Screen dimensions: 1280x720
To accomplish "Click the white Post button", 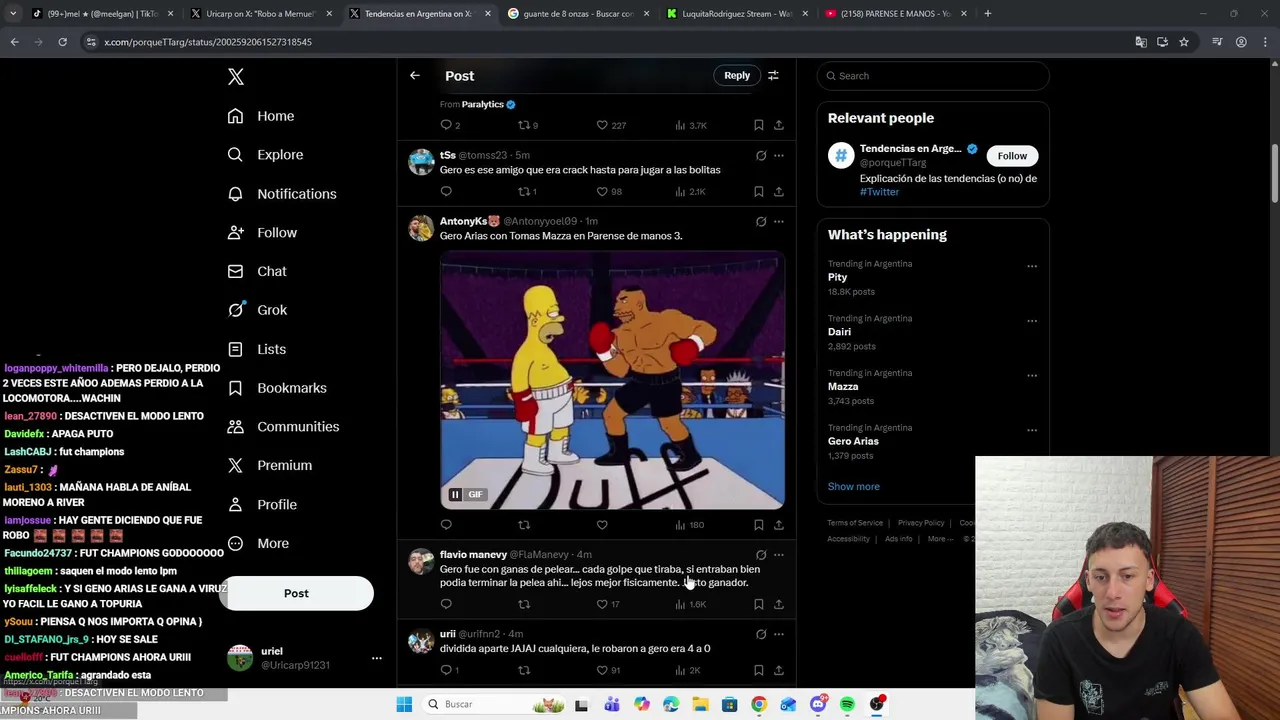I will click(x=296, y=593).
